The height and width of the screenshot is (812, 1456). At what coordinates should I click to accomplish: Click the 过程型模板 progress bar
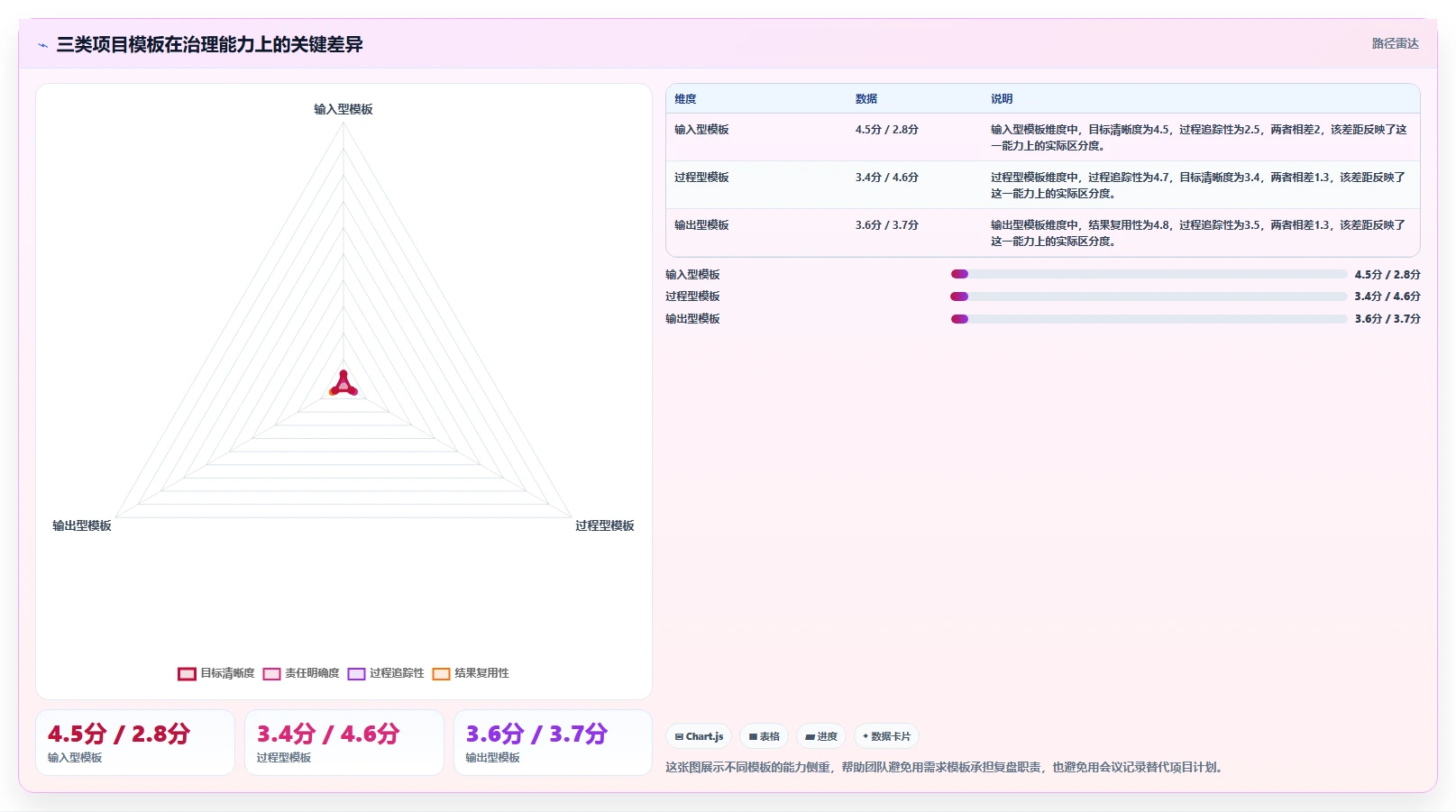click(x=1149, y=297)
